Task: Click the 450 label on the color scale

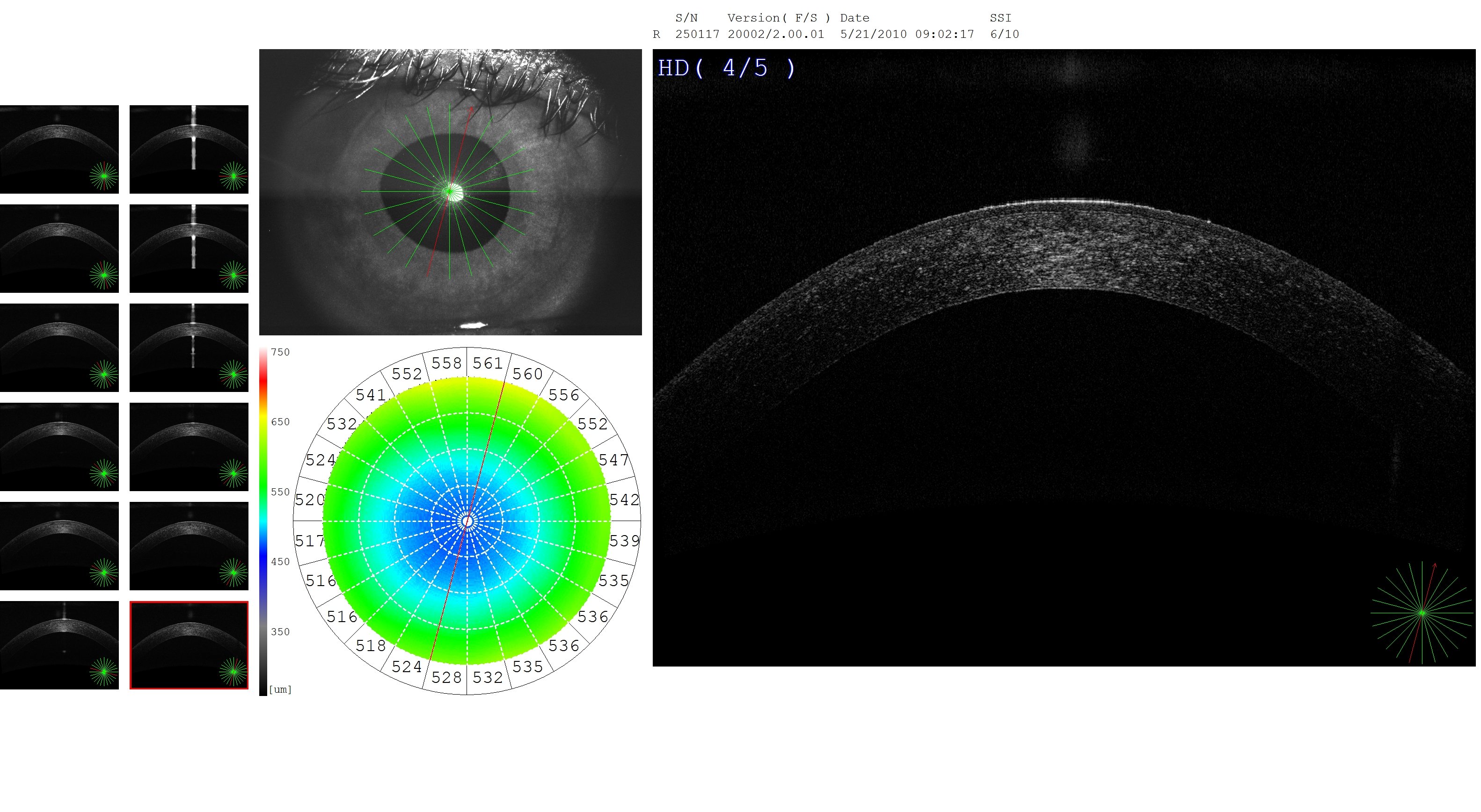Action: coord(281,561)
